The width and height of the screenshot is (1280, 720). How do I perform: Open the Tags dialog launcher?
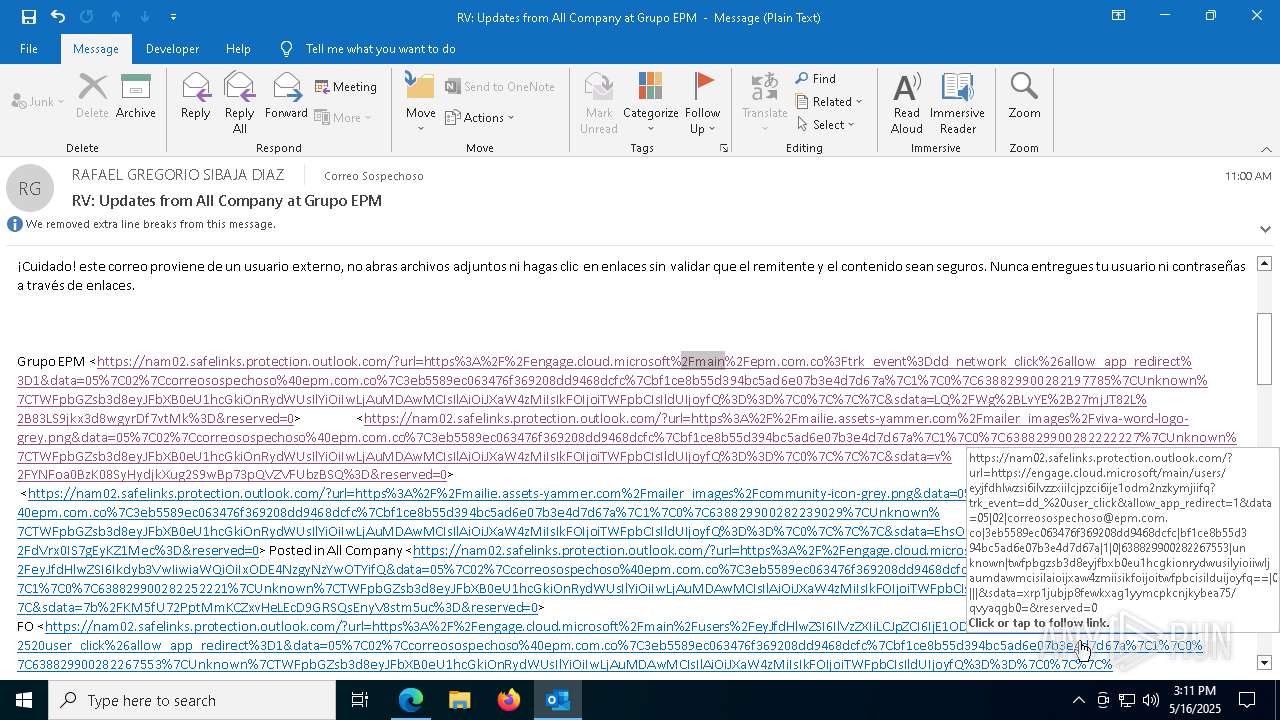coord(724,148)
